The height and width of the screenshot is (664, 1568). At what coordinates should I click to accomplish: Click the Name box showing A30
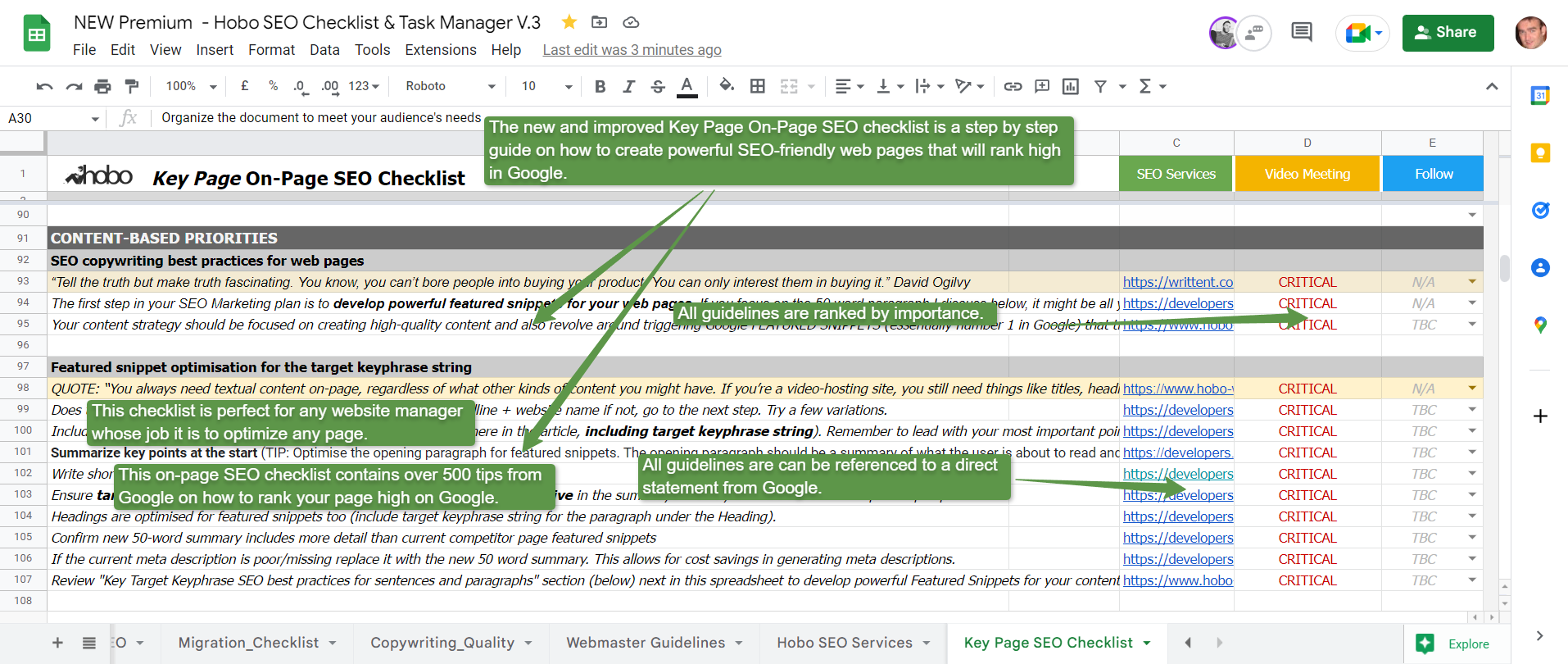53,118
